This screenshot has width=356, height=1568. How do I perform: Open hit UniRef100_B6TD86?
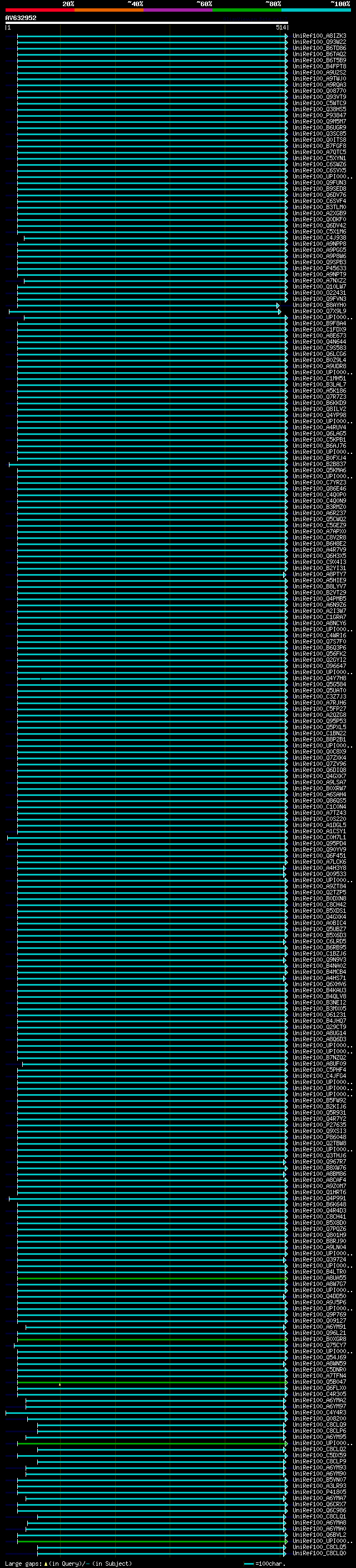(x=319, y=48)
